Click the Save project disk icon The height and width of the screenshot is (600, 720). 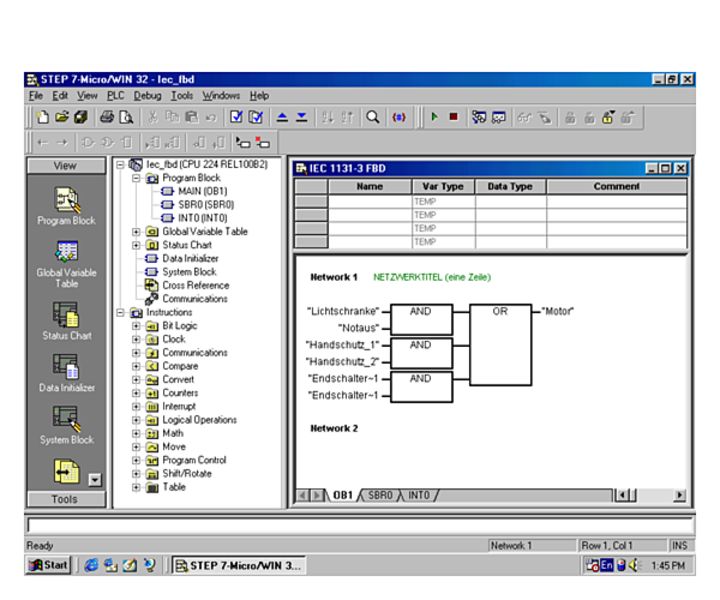tap(81, 117)
